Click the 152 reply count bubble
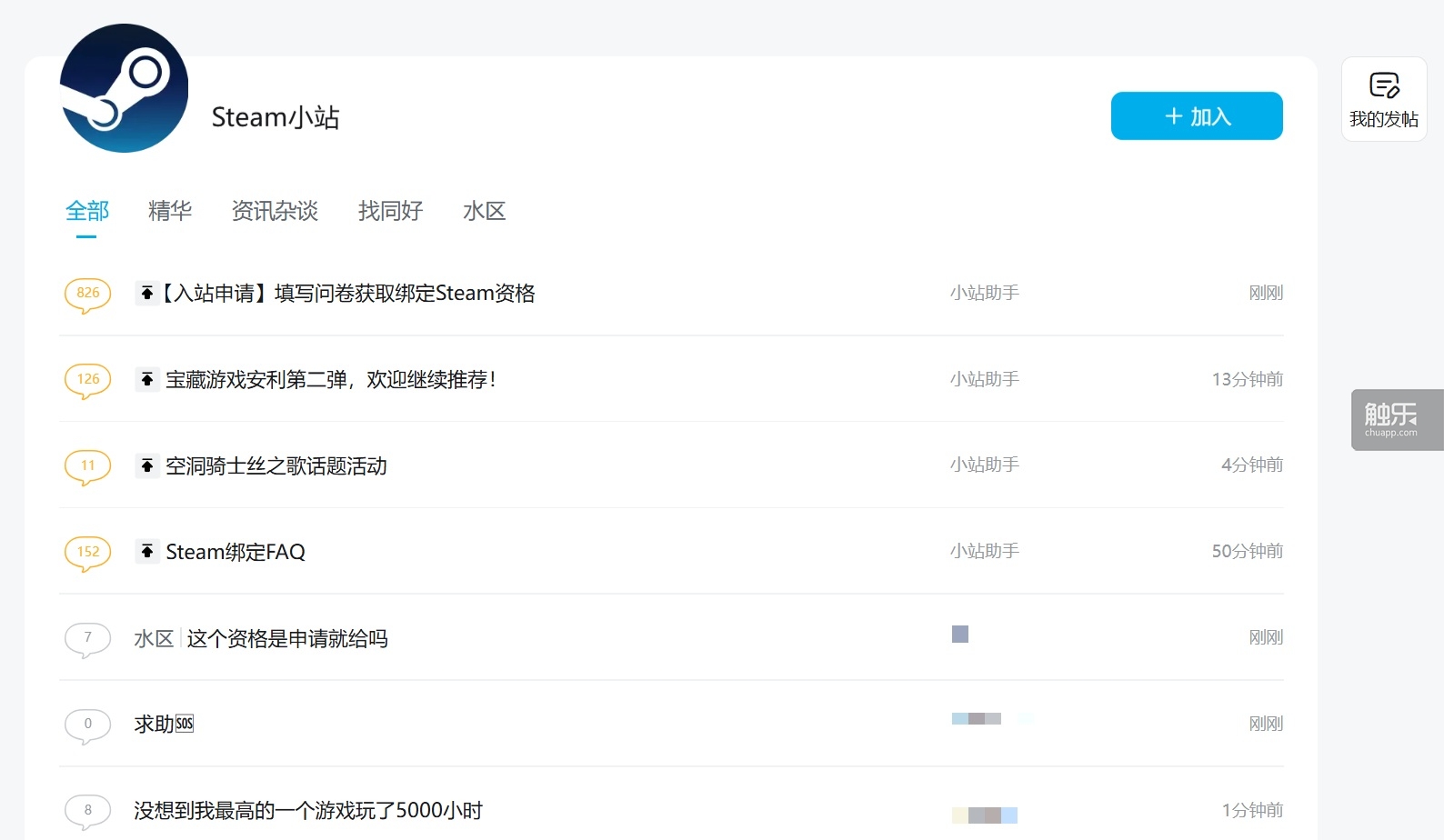Viewport: 1444px width, 840px height. (88, 554)
